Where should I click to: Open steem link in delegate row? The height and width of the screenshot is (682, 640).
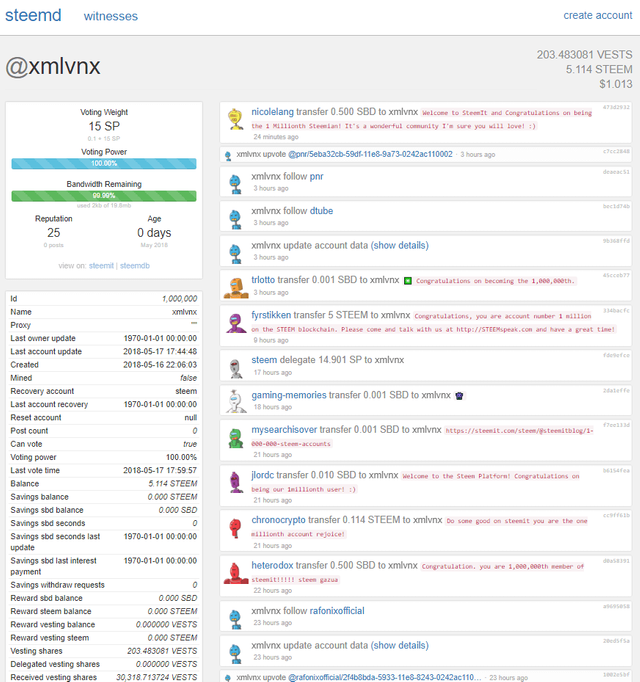point(264,360)
